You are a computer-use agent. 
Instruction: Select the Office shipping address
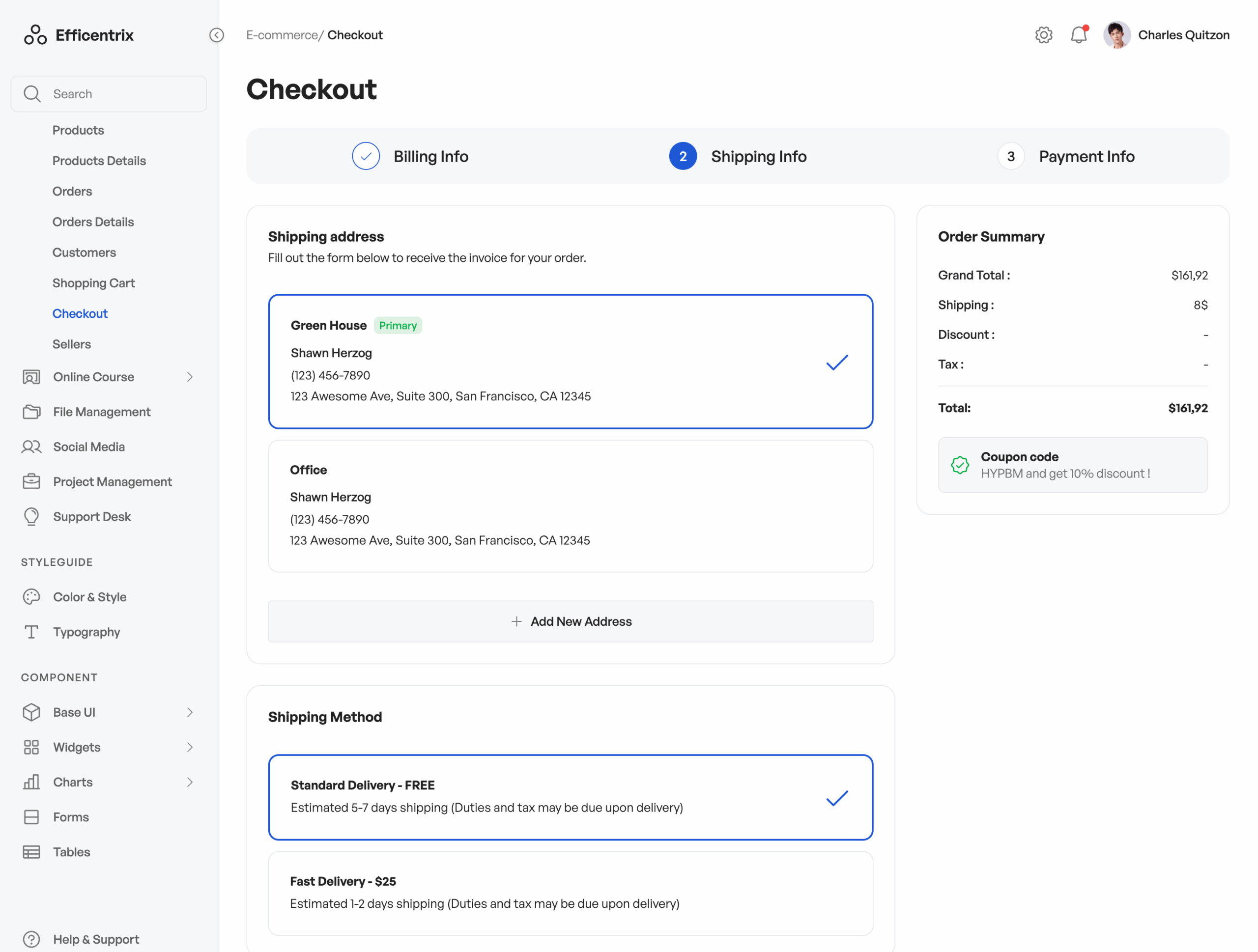tap(570, 506)
